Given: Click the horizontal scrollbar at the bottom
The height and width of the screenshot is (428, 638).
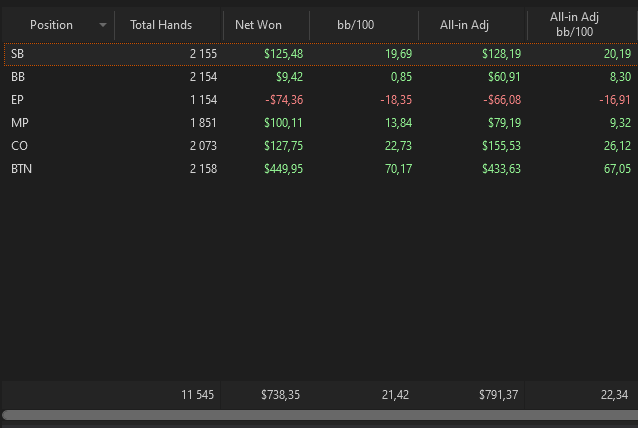Looking at the screenshot, I should tap(320, 415).
